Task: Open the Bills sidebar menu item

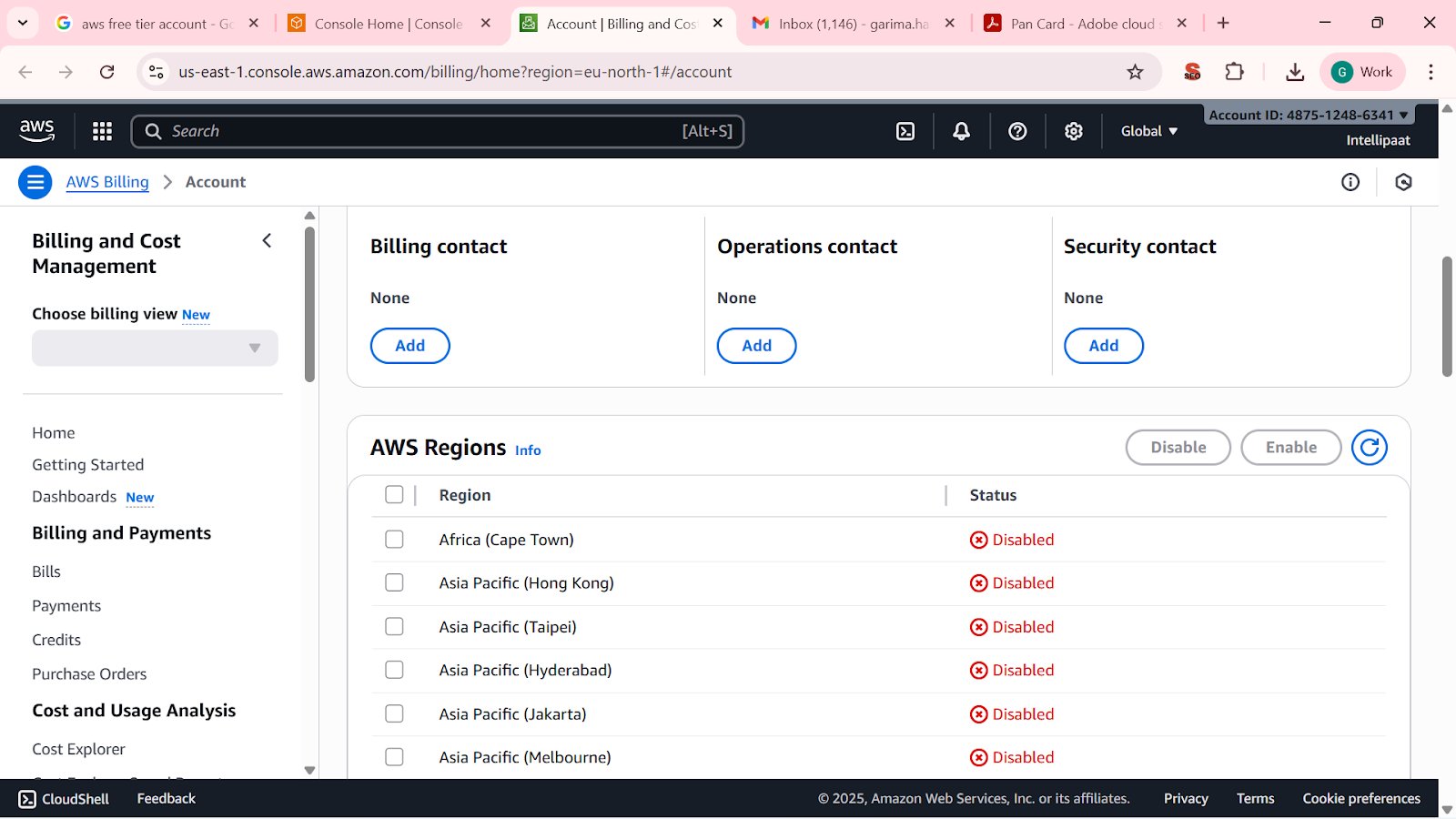Action: coord(45,571)
